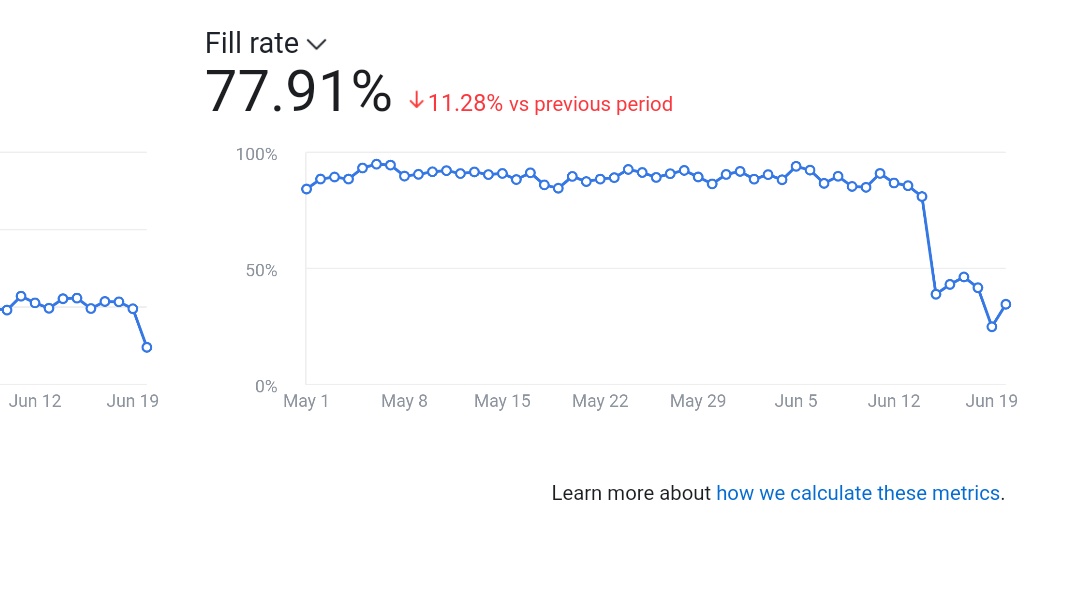
Task: Click the chevron next to Fill rate
Action: [x=317, y=45]
